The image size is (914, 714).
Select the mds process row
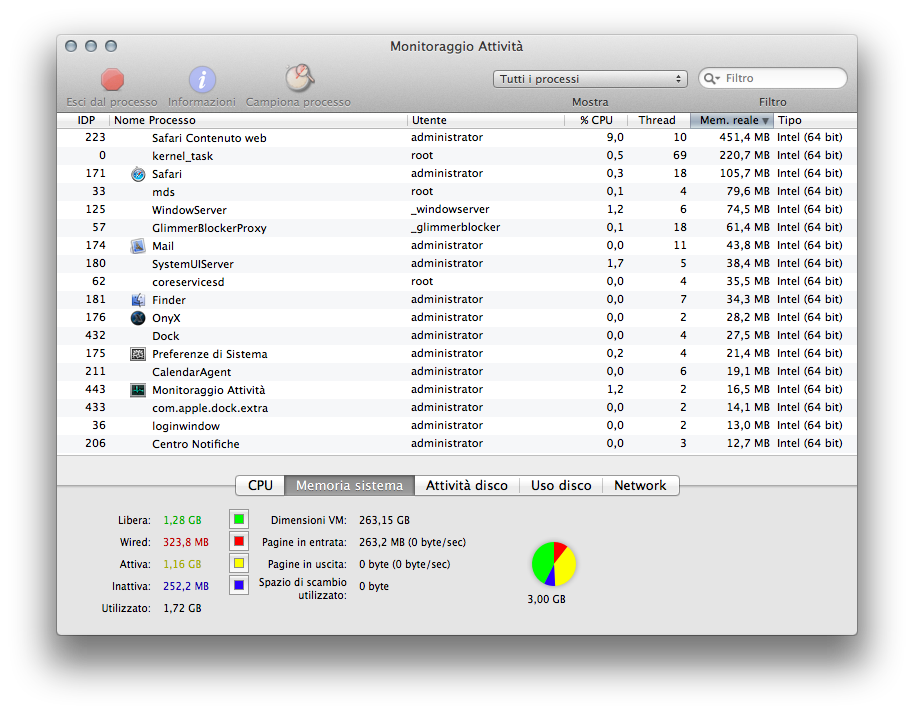point(457,192)
